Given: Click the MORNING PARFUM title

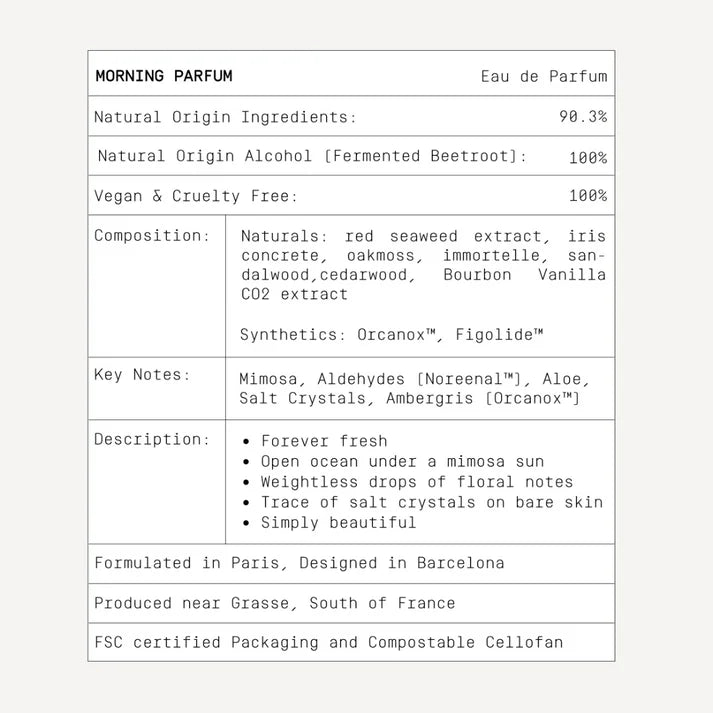Looking at the screenshot, I should (163, 76).
